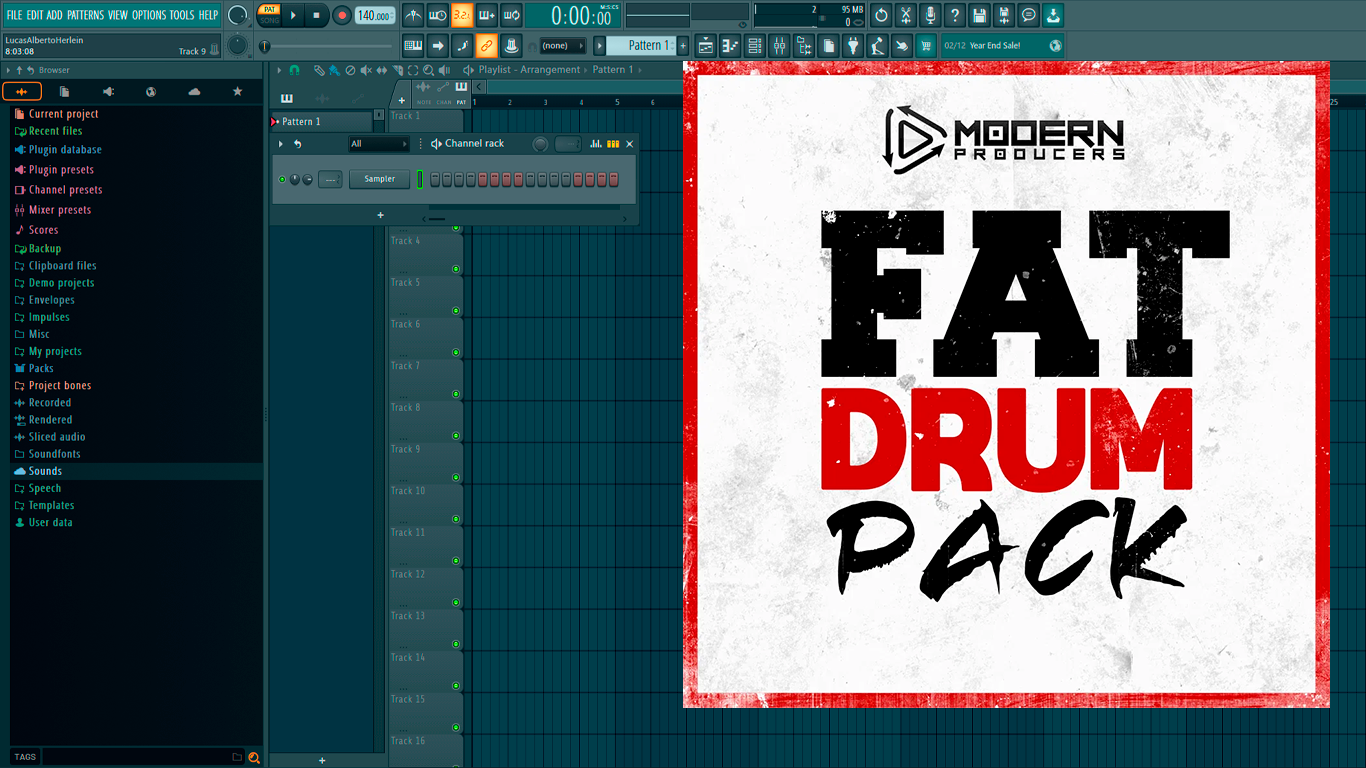
Task: Select Pattern 1 in the picker
Action: click(x=321, y=121)
